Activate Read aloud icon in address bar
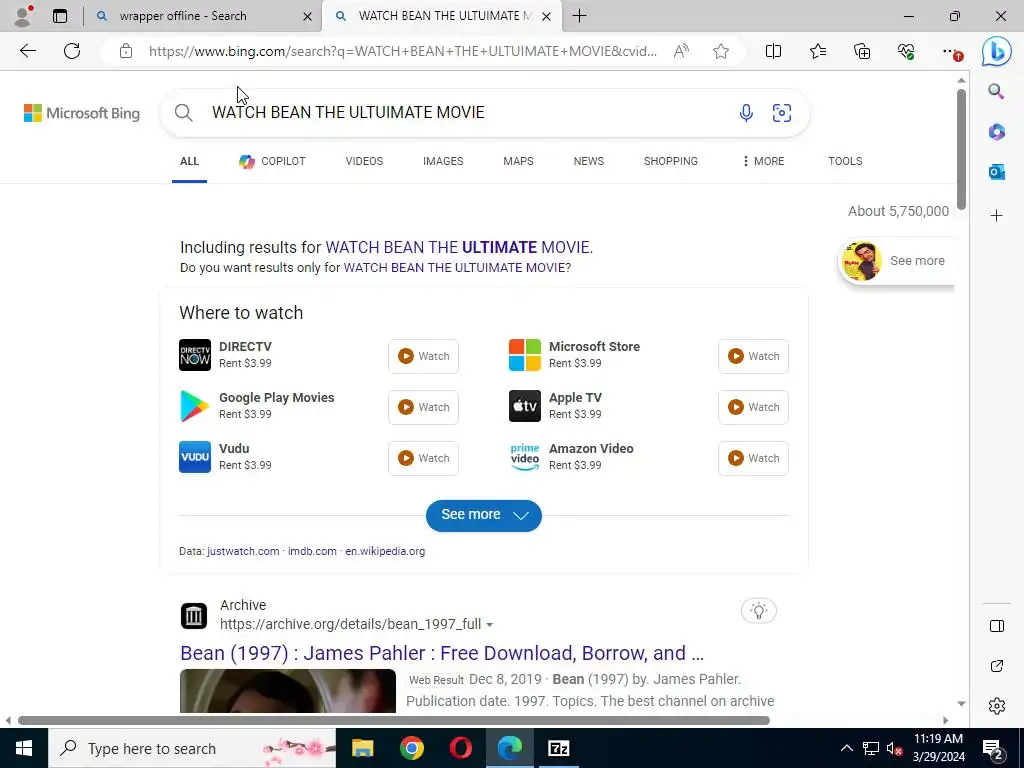Image resolution: width=1024 pixels, height=768 pixels. click(681, 51)
